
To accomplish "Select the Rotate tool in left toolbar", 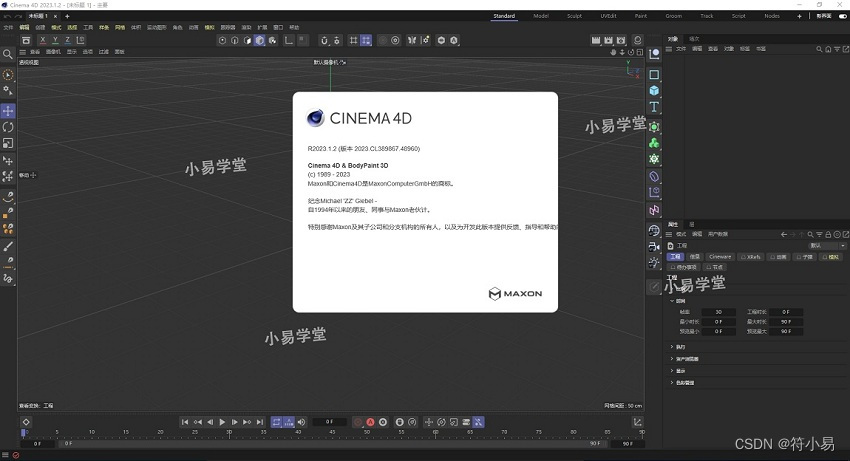I will click(x=8, y=127).
